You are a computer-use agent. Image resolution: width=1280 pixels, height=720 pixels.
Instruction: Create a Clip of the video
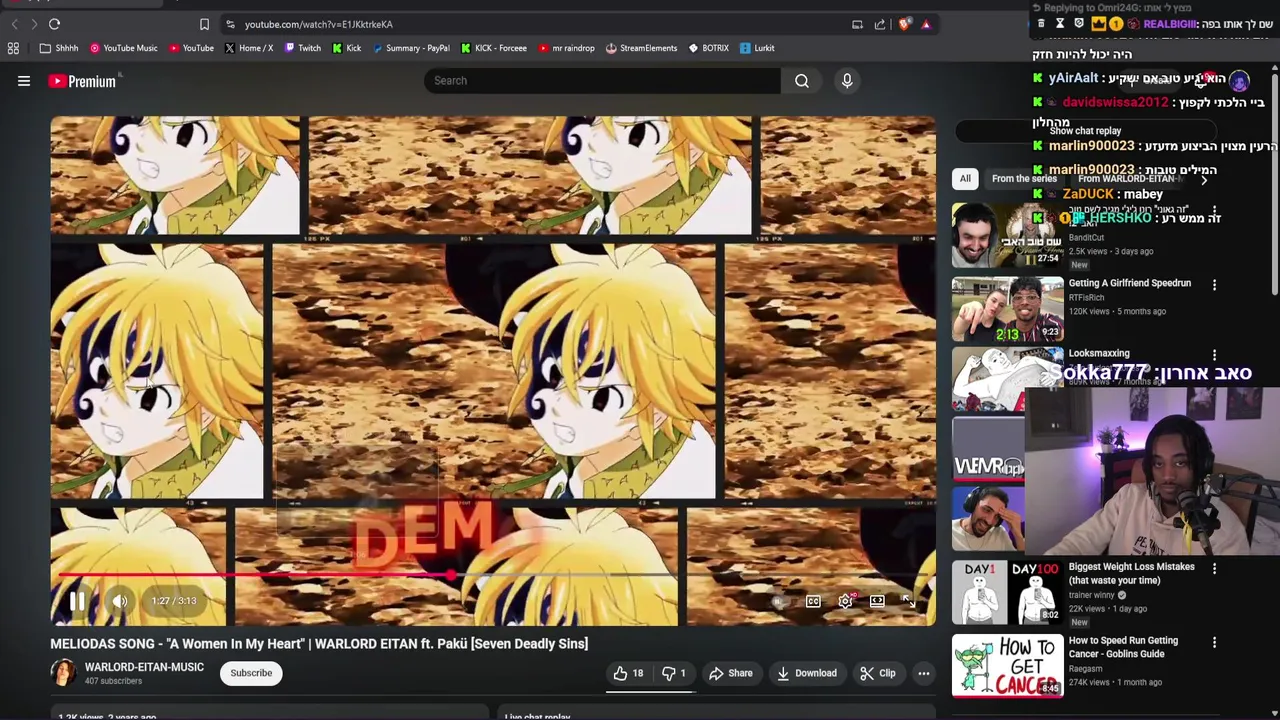tap(878, 673)
